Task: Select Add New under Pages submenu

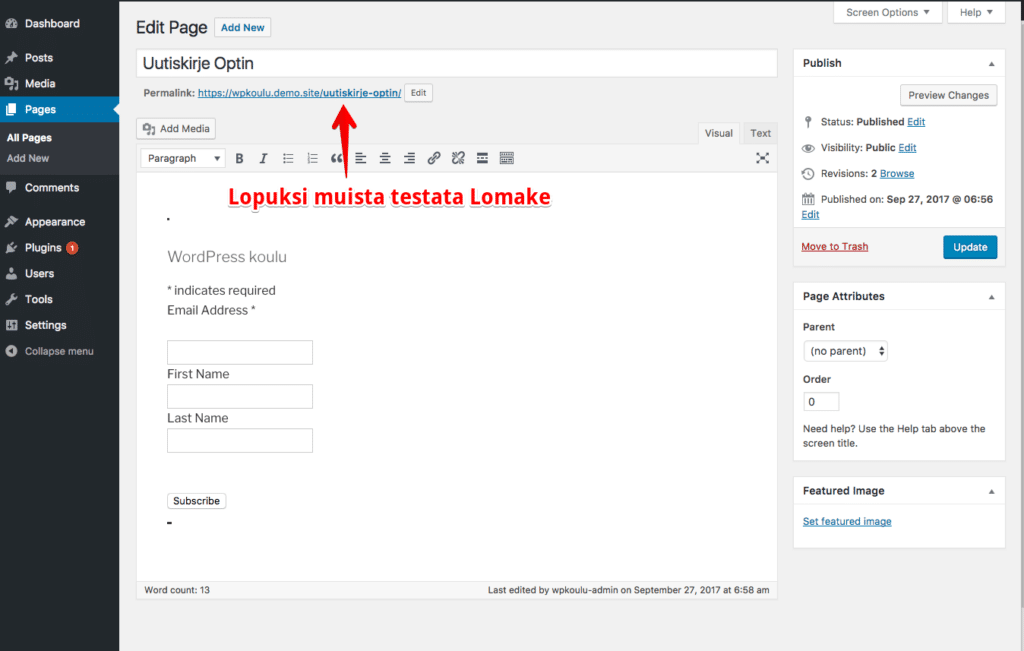Action: coord(27,158)
